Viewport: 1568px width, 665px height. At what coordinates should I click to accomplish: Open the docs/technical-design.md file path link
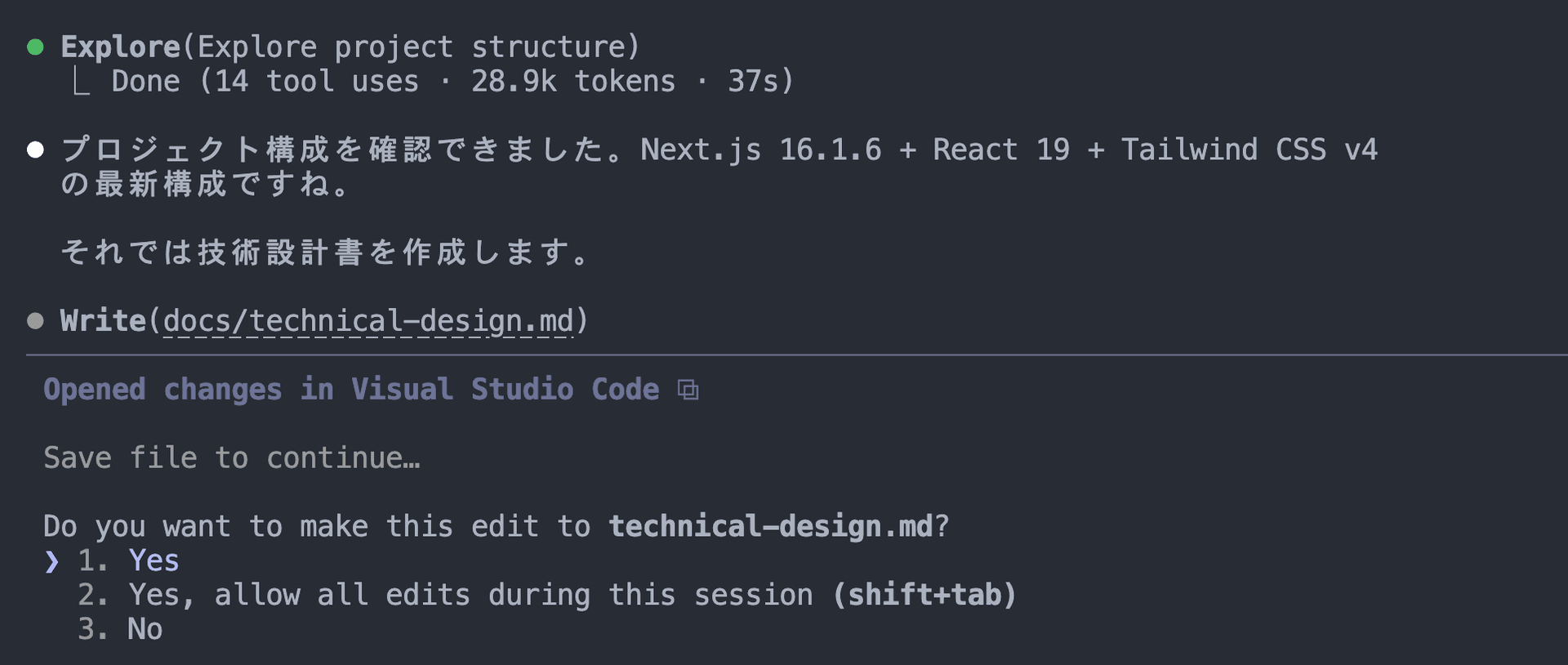[x=368, y=321]
